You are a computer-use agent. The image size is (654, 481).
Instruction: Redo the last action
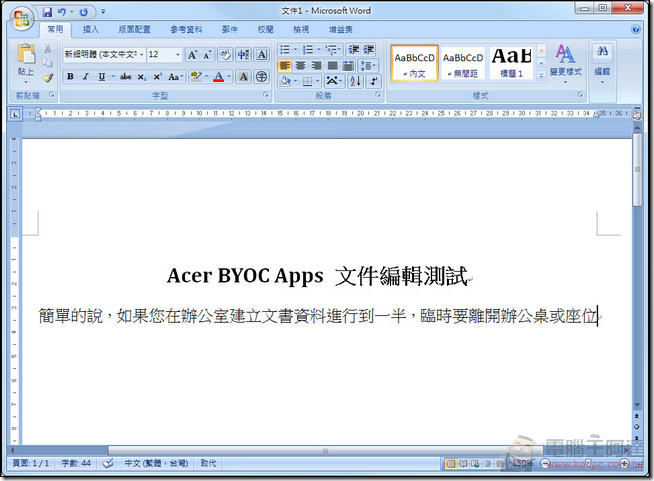point(83,12)
